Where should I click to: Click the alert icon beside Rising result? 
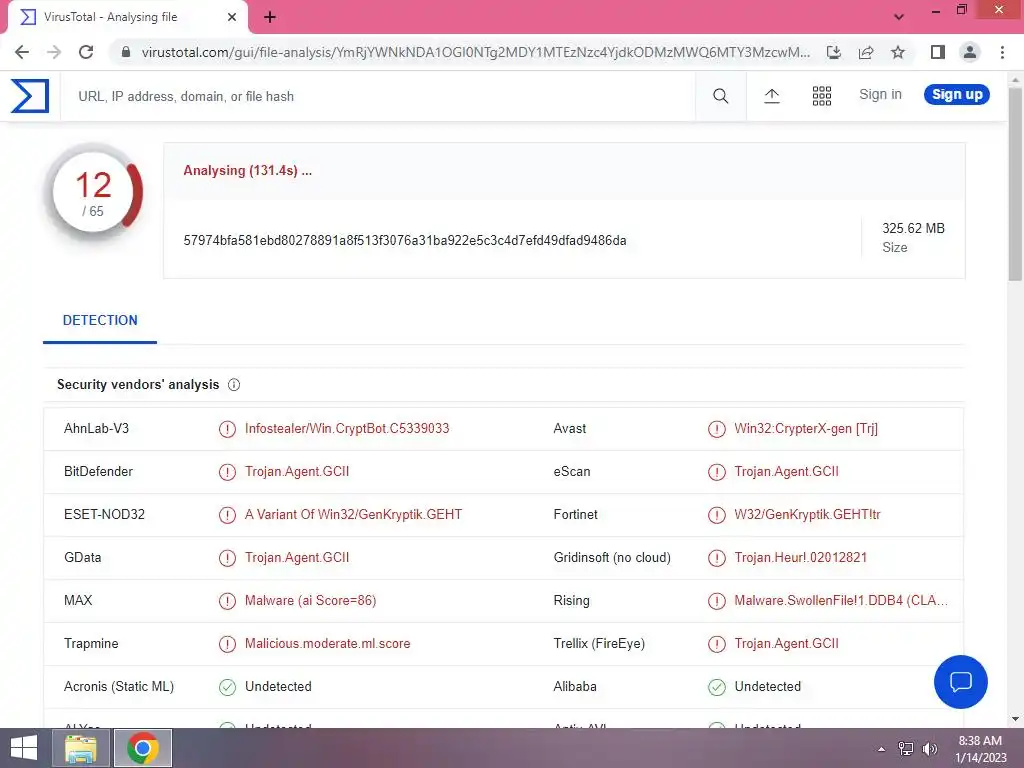pyautogui.click(x=716, y=601)
